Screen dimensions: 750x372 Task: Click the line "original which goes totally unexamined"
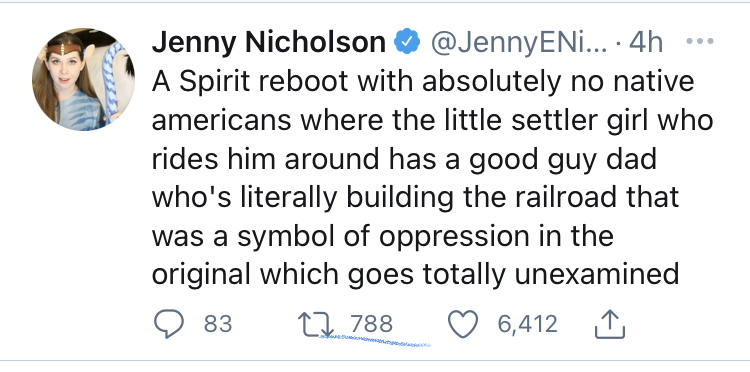(415, 274)
